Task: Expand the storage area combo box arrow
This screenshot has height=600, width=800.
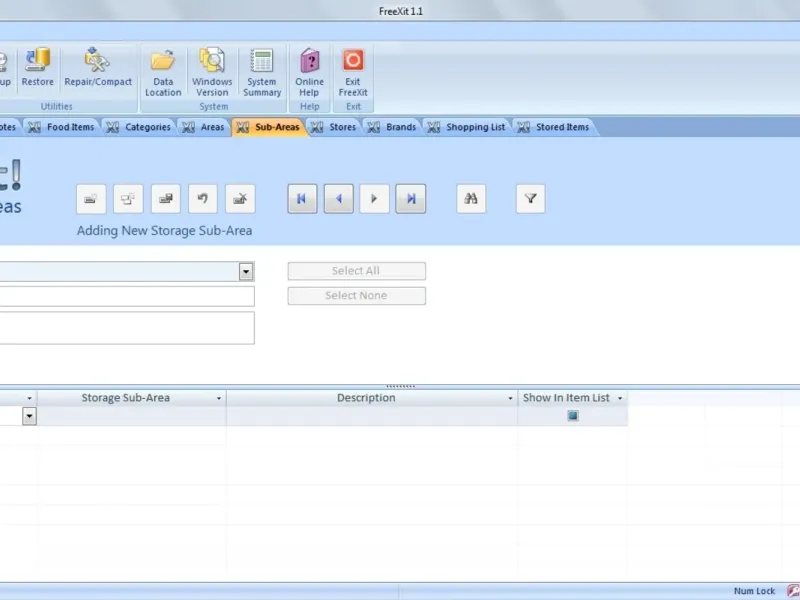Action: tap(246, 271)
